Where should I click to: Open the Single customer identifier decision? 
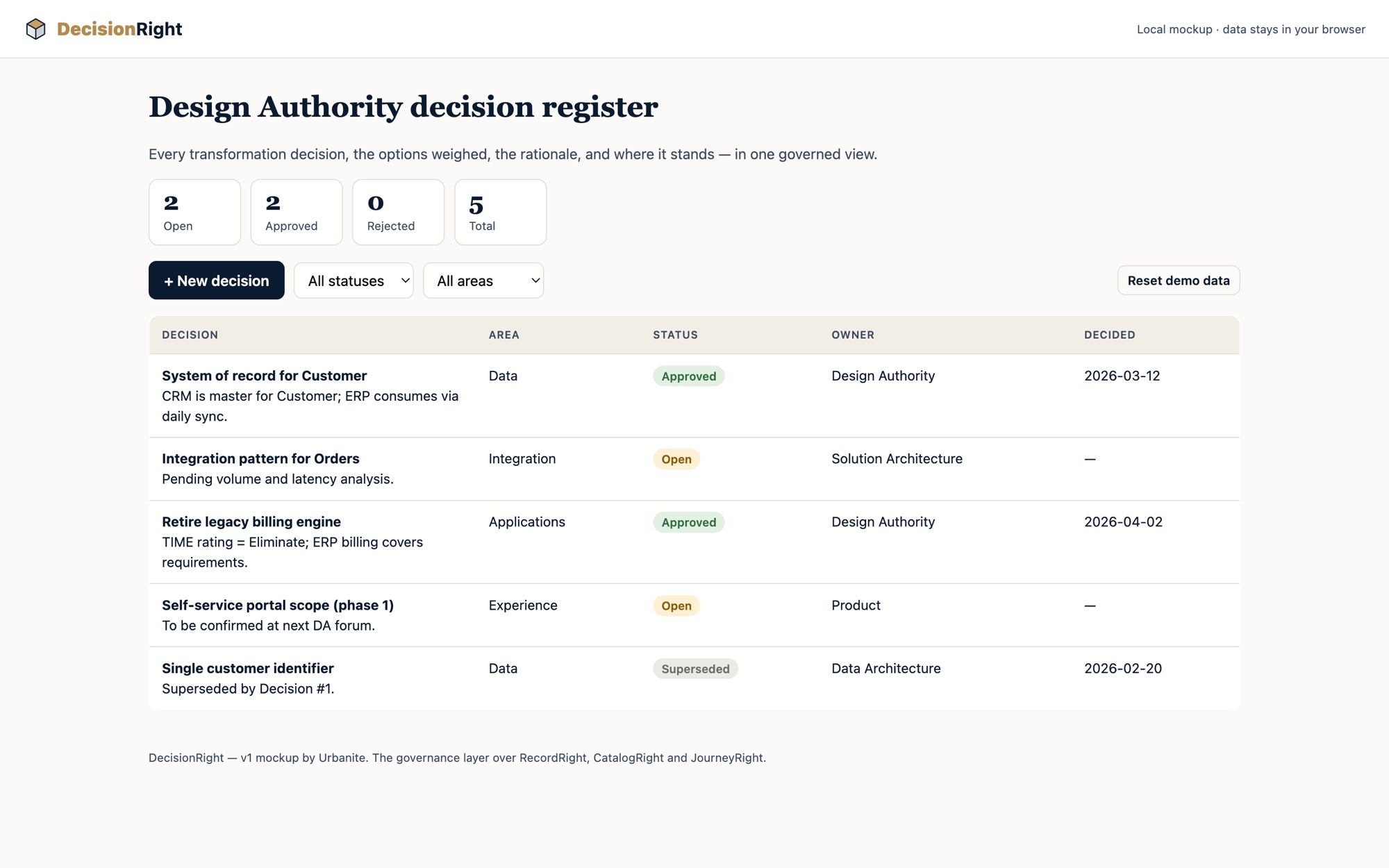pos(248,668)
